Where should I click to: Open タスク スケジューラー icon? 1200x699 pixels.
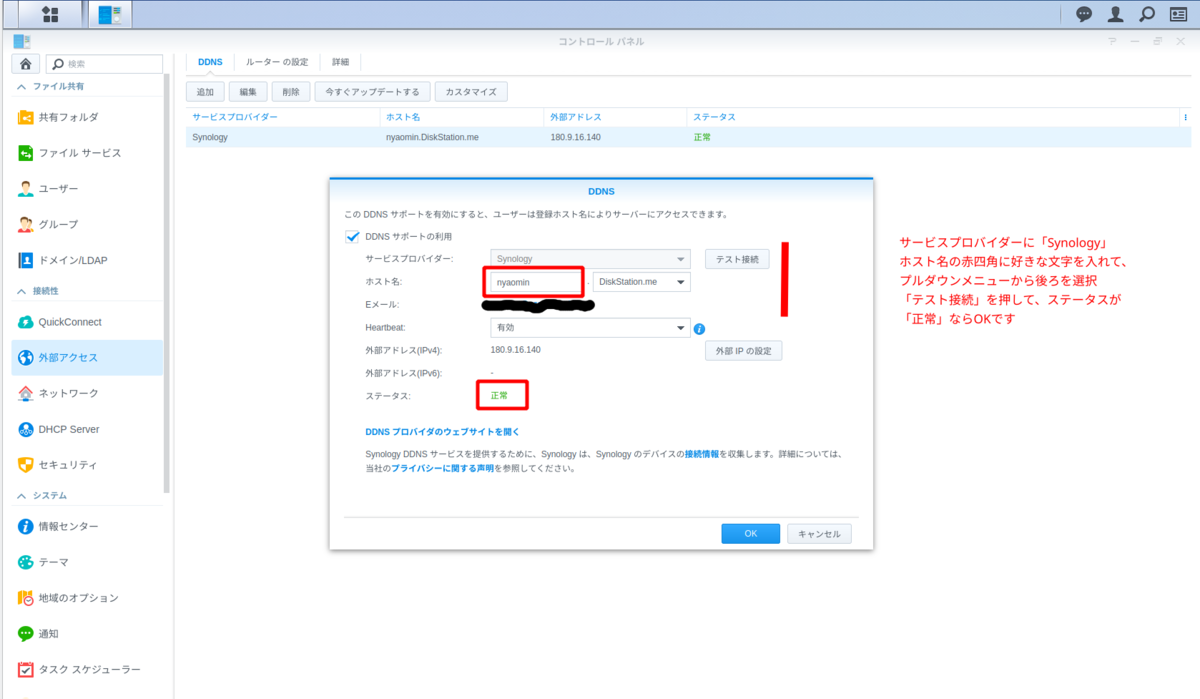(x=26, y=669)
